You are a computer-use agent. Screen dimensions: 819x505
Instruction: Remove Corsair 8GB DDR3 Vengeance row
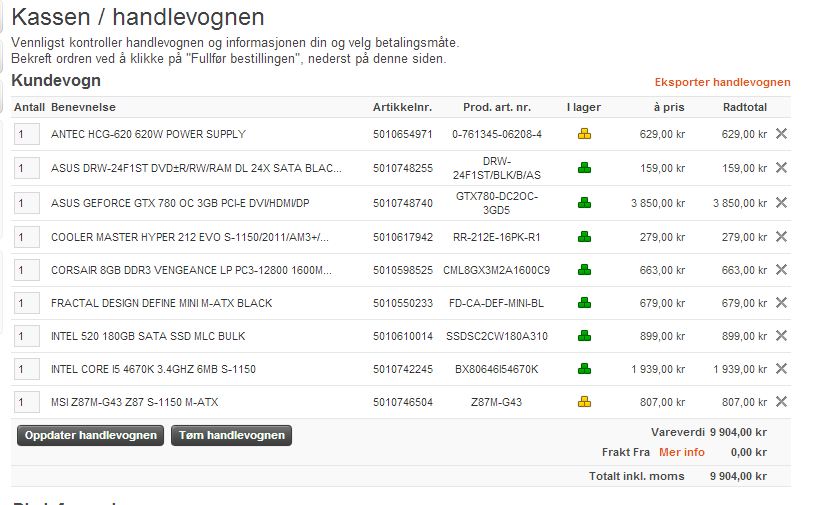(x=781, y=269)
